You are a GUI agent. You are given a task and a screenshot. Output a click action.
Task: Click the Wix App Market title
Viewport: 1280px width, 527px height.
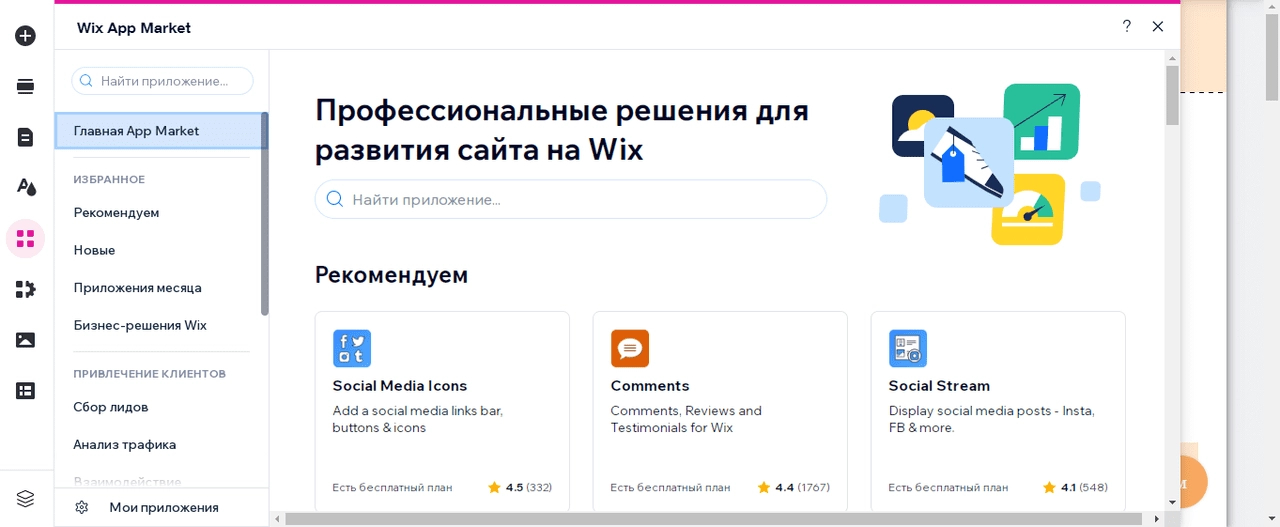[134, 28]
